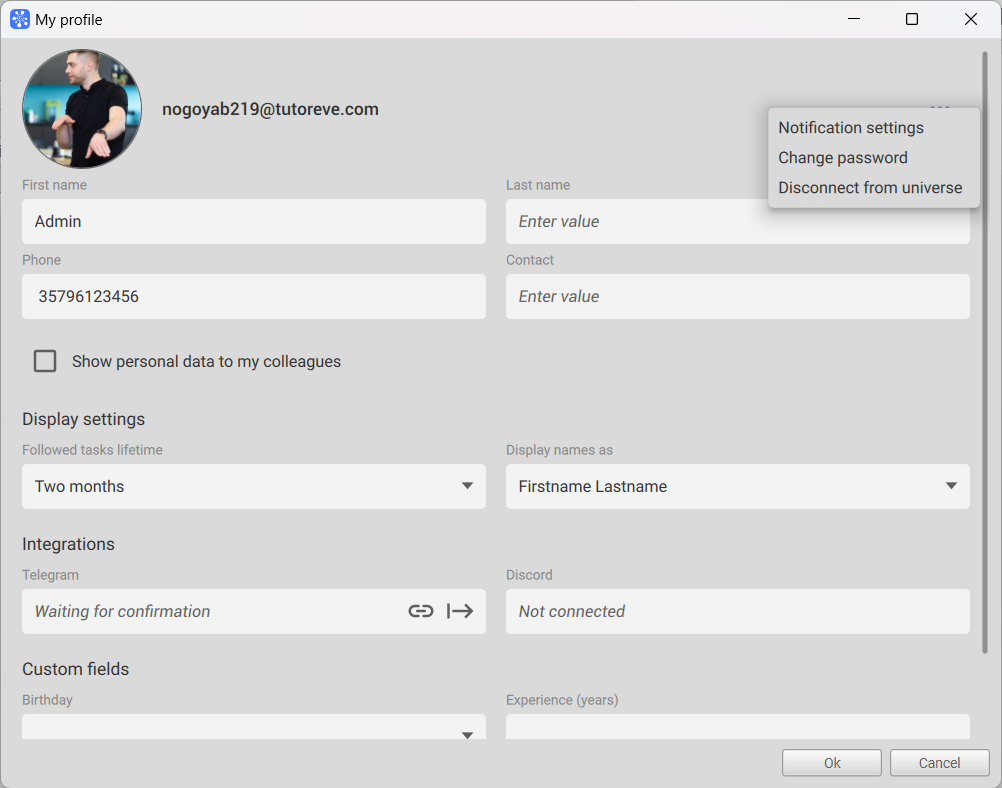Click the My profile app icon
This screenshot has width=1002, height=788.
(x=20, y=19)
